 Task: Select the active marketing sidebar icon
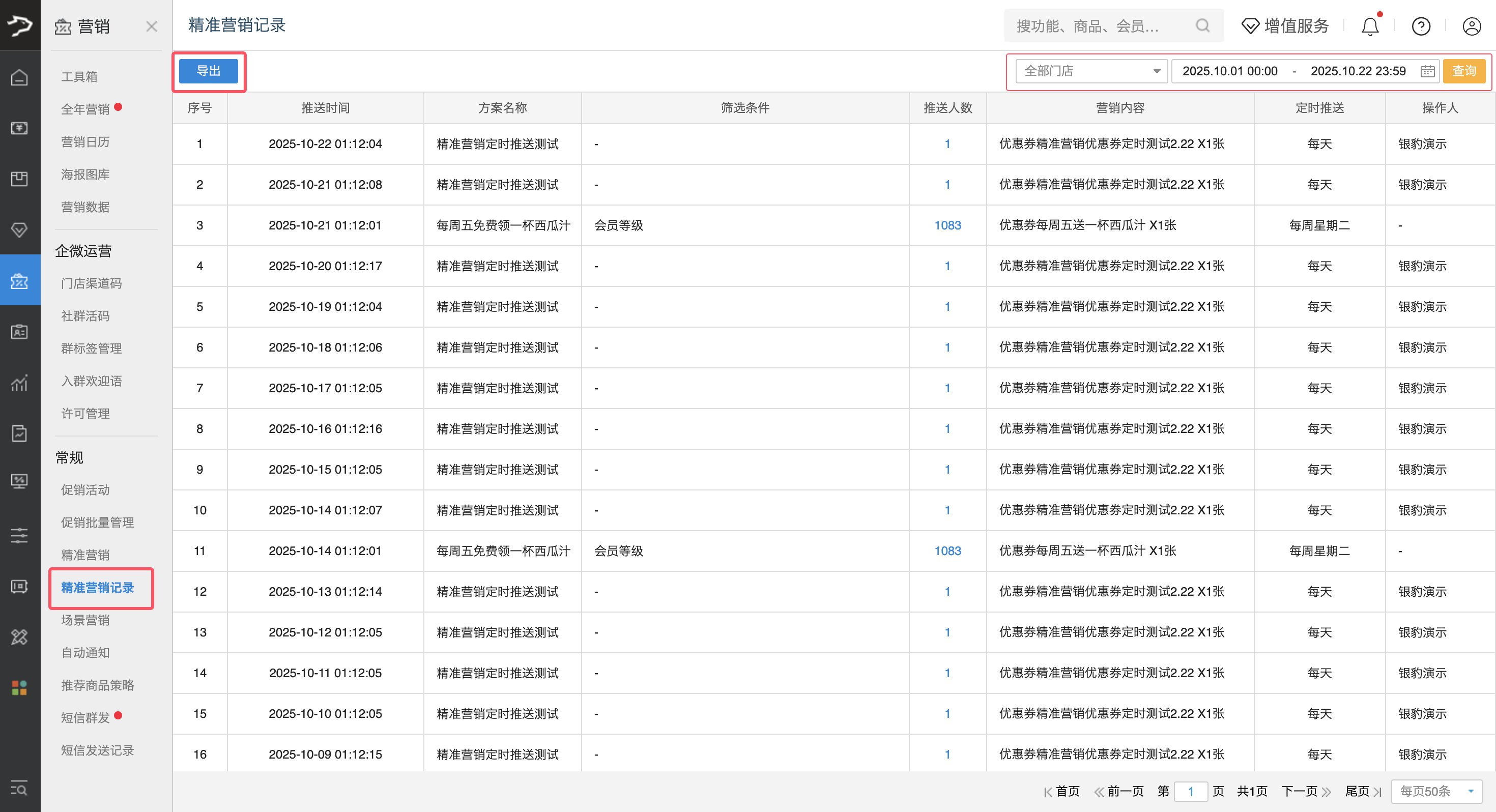click(x=19, y=281)
